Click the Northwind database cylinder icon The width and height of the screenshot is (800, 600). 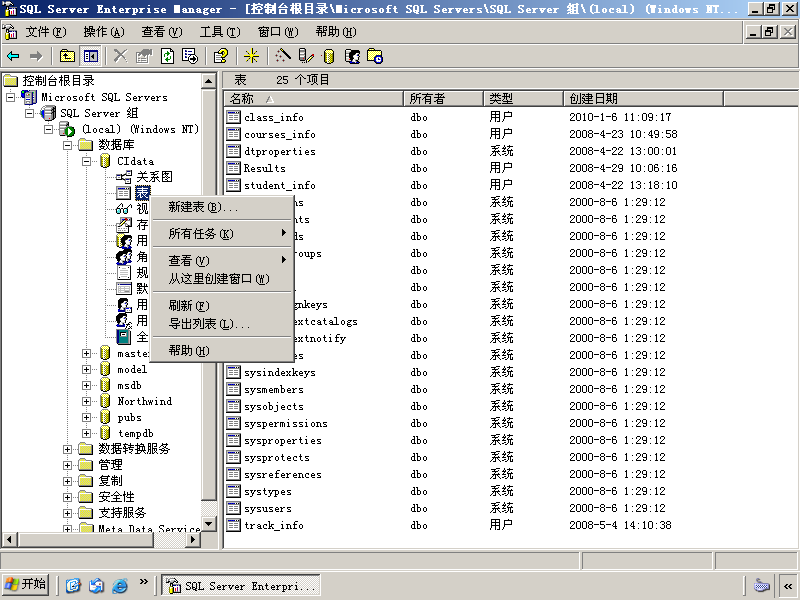tap(105, 401)
